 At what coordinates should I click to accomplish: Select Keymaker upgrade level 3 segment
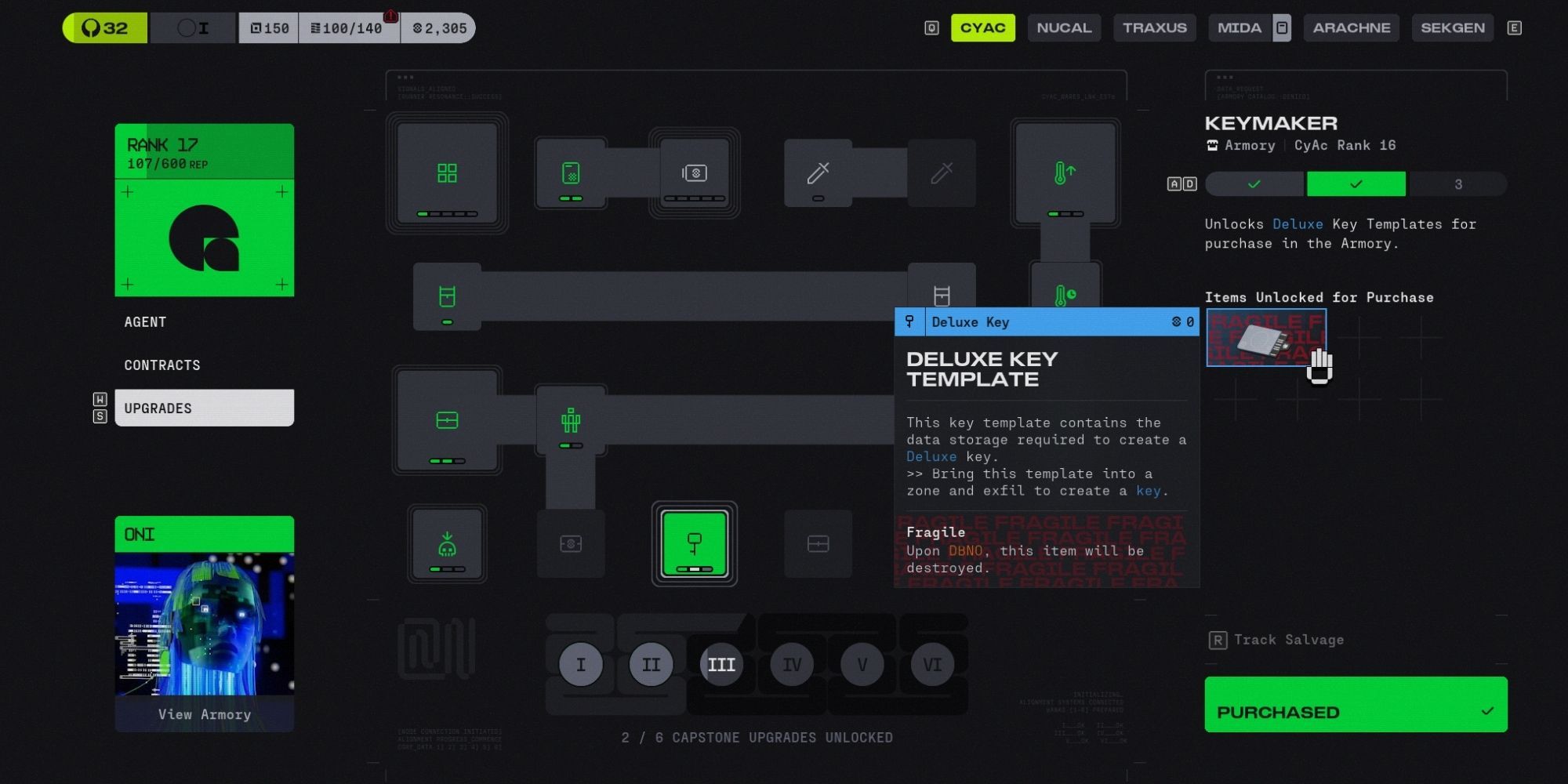(1457, 184)
